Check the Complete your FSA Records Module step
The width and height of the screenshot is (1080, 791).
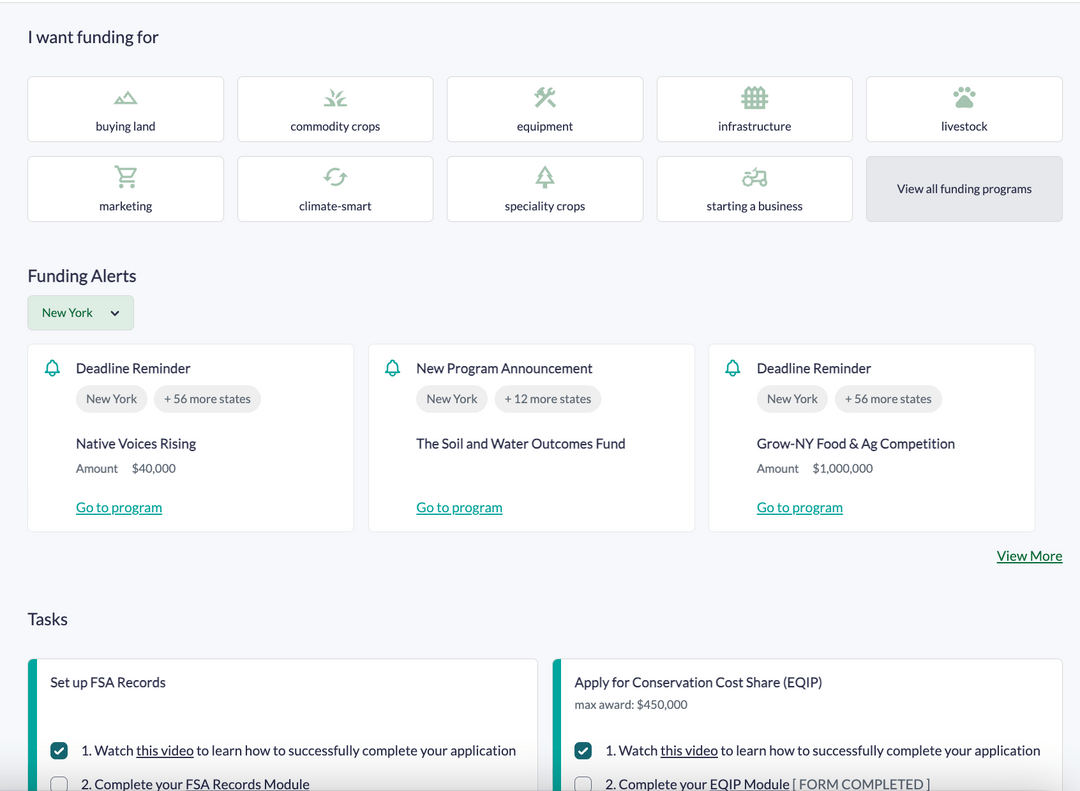(59, 784)
